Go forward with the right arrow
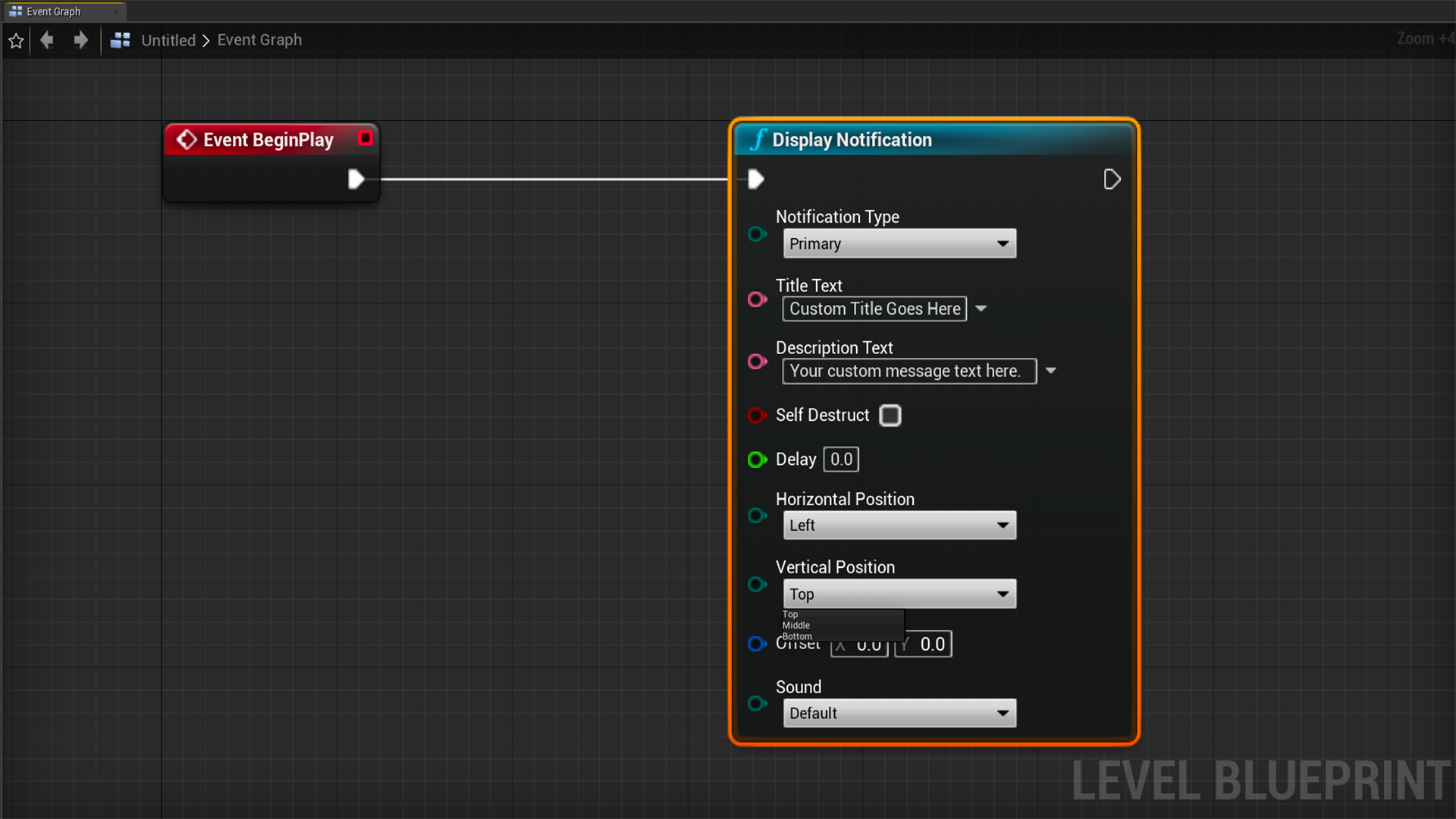Screen dimensions: 1456x819 80,39
